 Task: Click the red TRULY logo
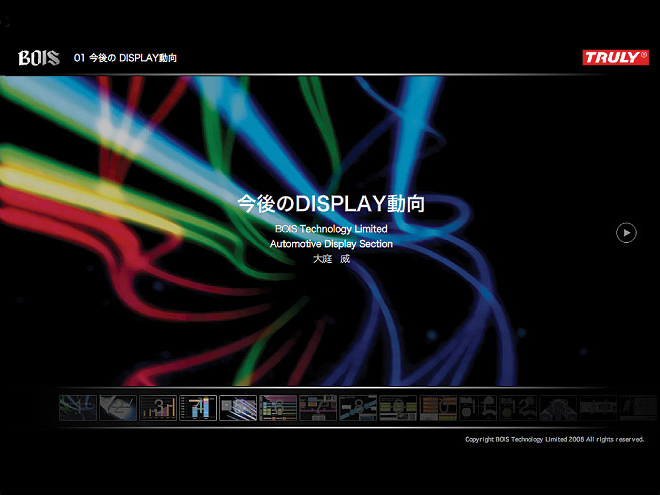click(615, 58)
